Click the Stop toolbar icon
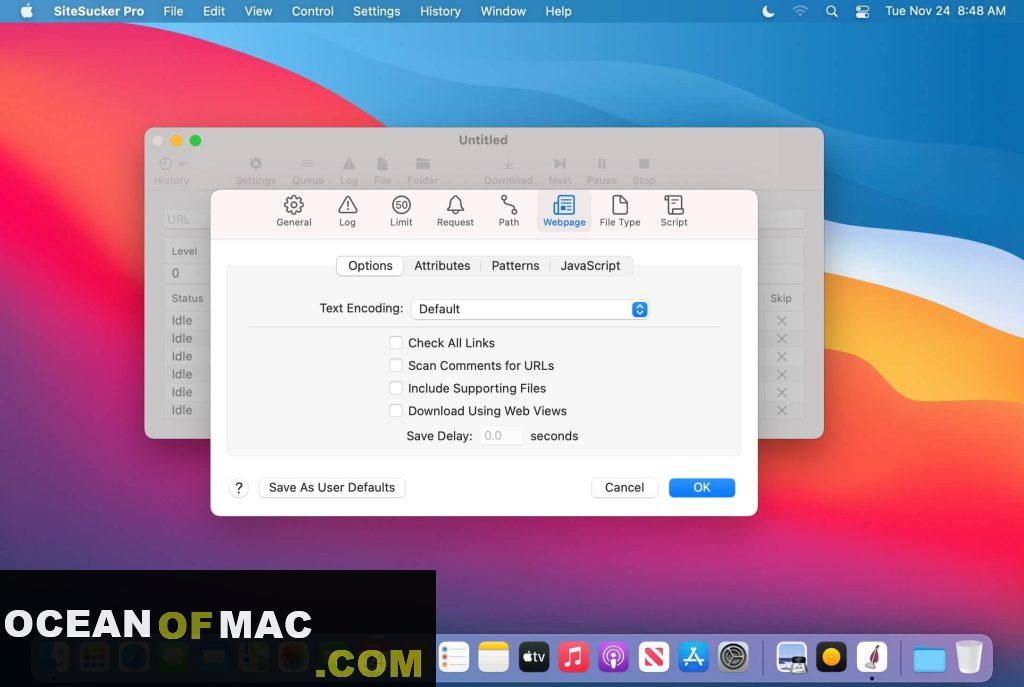This screenshot has width=1024, height=687. [x=644, y=164]
